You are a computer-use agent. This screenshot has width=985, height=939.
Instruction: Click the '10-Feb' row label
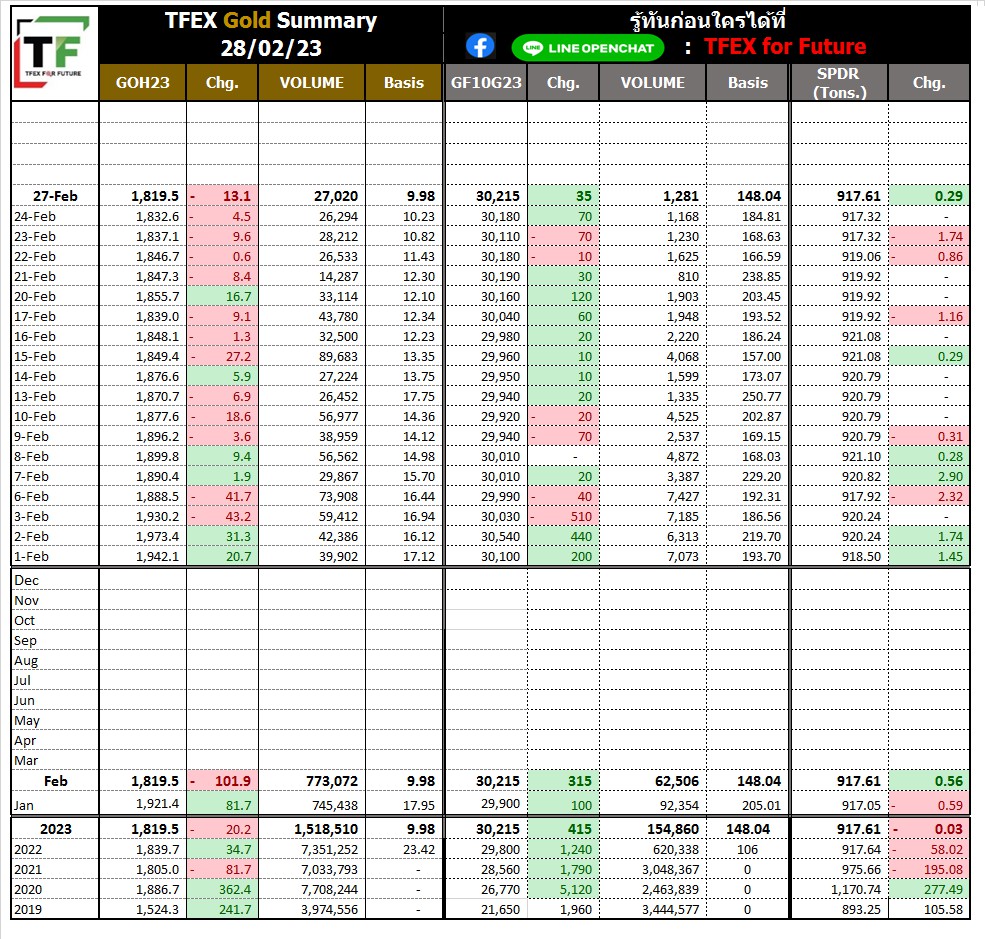pyautogui.click(x=35, y=416)
